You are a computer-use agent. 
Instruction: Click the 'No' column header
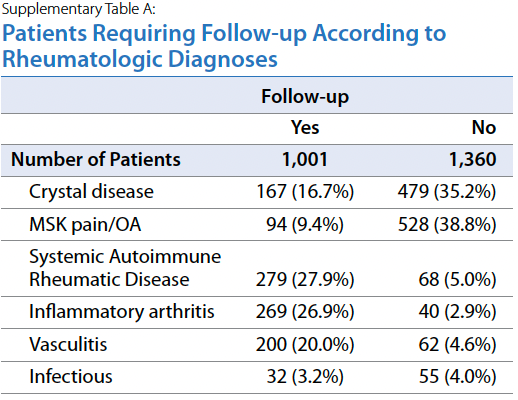point(484,127)
